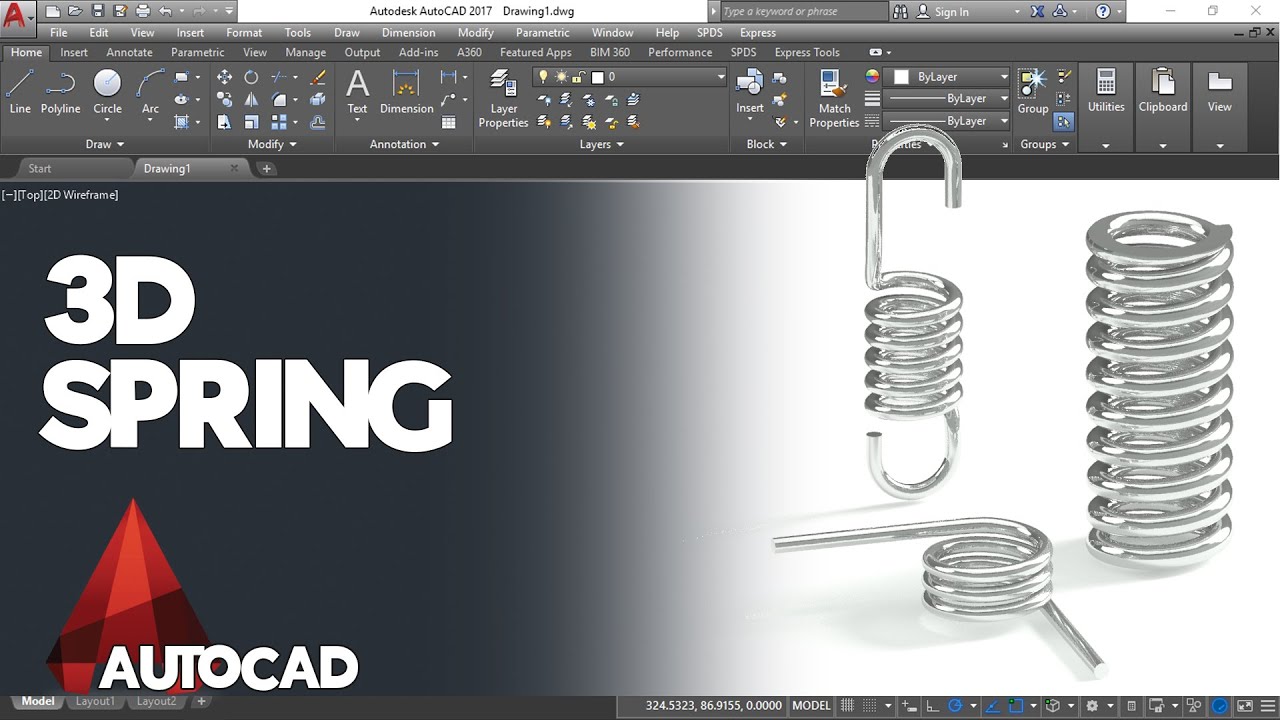Expand the Modify panel
Image resolution: width=1280 pixels, height=720 pixels.
pyautogui.click(x=272, y=144)
